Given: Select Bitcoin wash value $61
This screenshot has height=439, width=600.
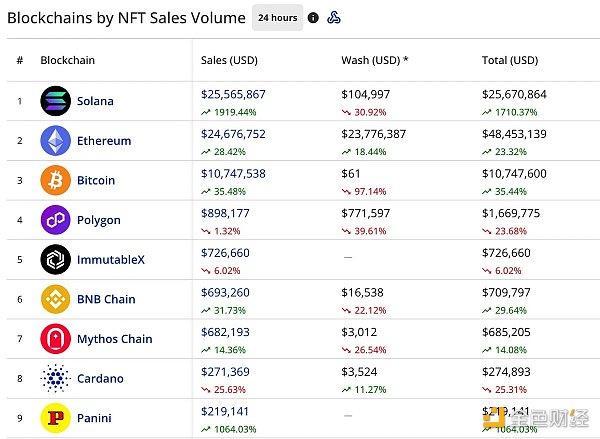Looking at the screenshot, I should click(x=351, y=174).
